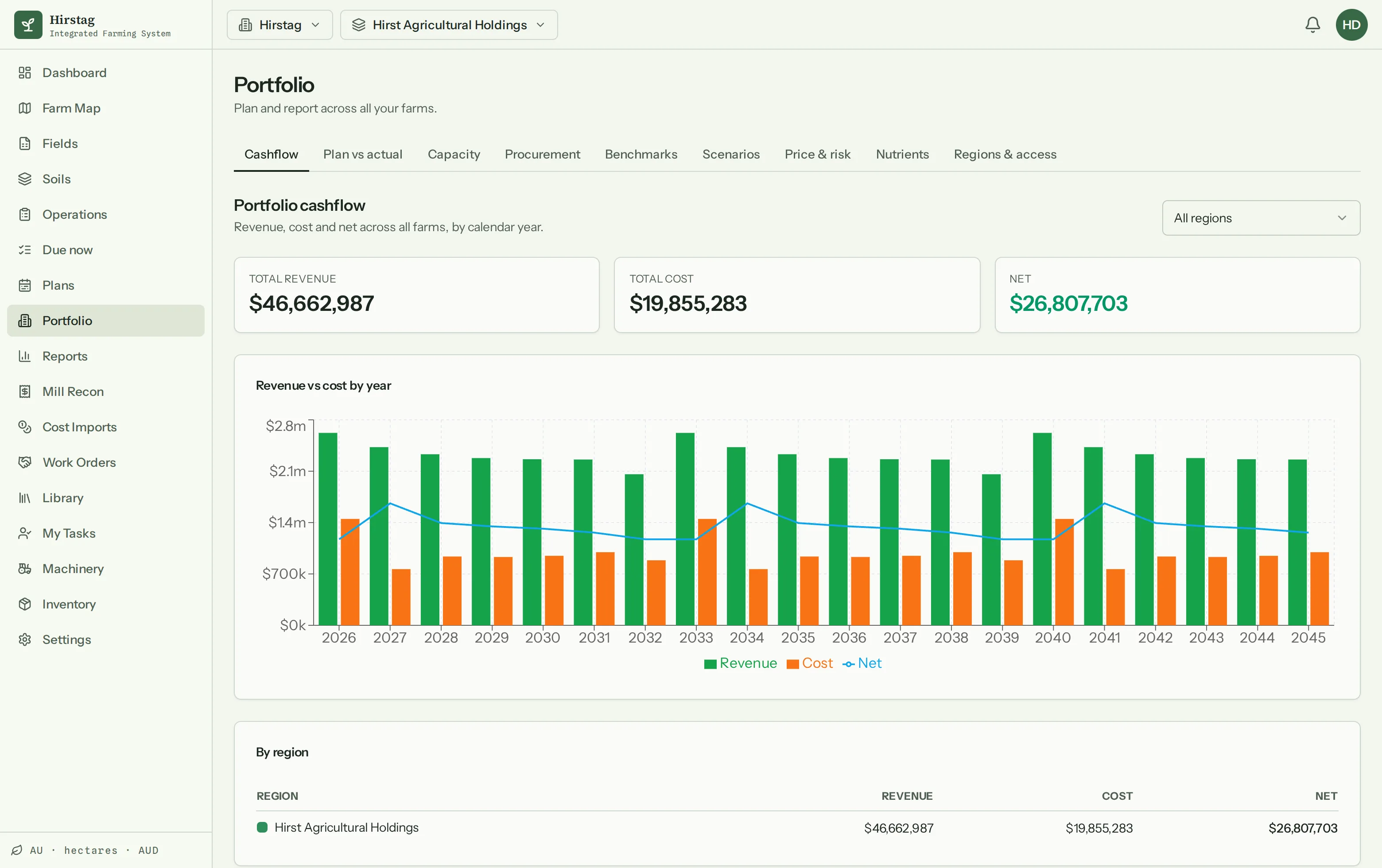1382x868 pixels.
Task: Click the 2040 year label on axis
Action: [x=1052, y=637]
